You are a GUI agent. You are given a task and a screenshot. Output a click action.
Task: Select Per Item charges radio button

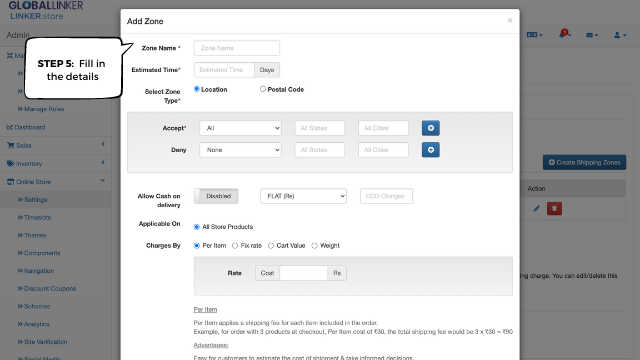pyautogui.click(x=197, y=246)
